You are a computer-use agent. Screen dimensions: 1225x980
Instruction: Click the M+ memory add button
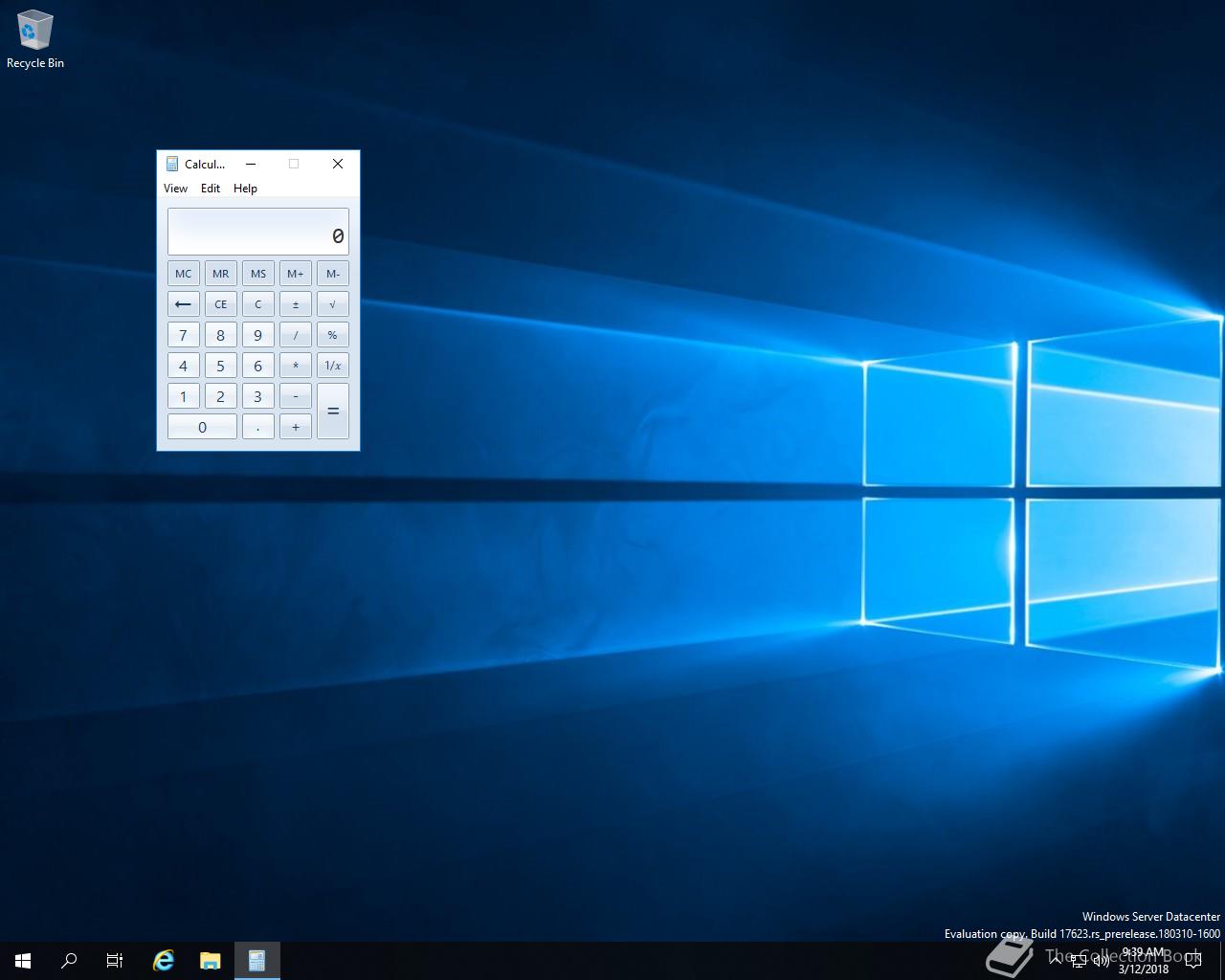click(x=296, y=274)
